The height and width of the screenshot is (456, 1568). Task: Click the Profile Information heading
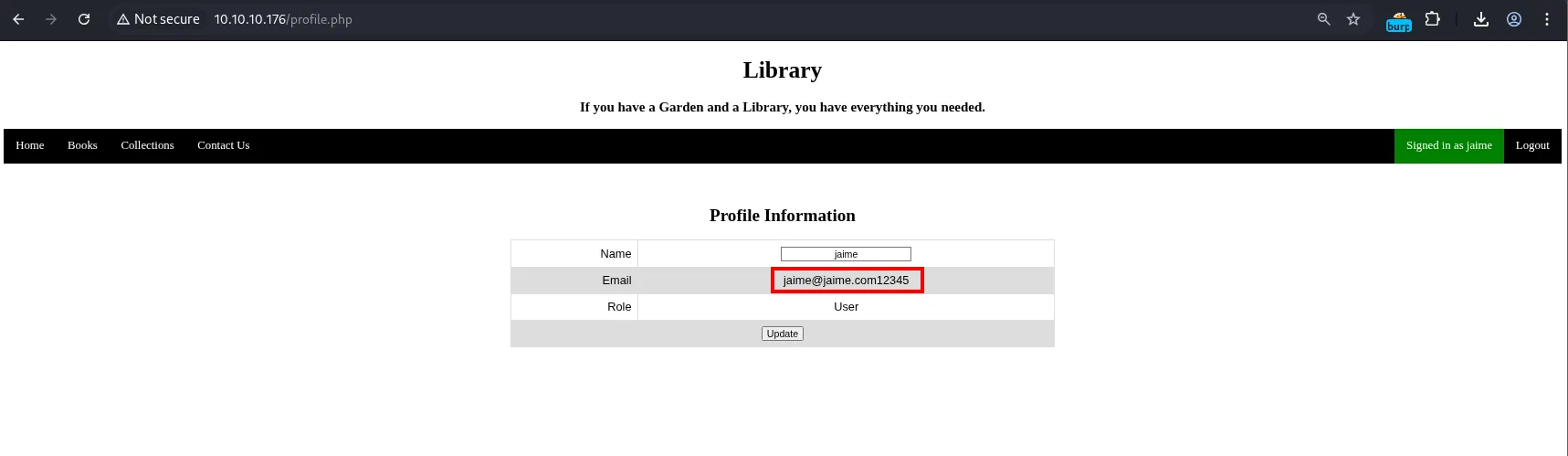[783, 216]
